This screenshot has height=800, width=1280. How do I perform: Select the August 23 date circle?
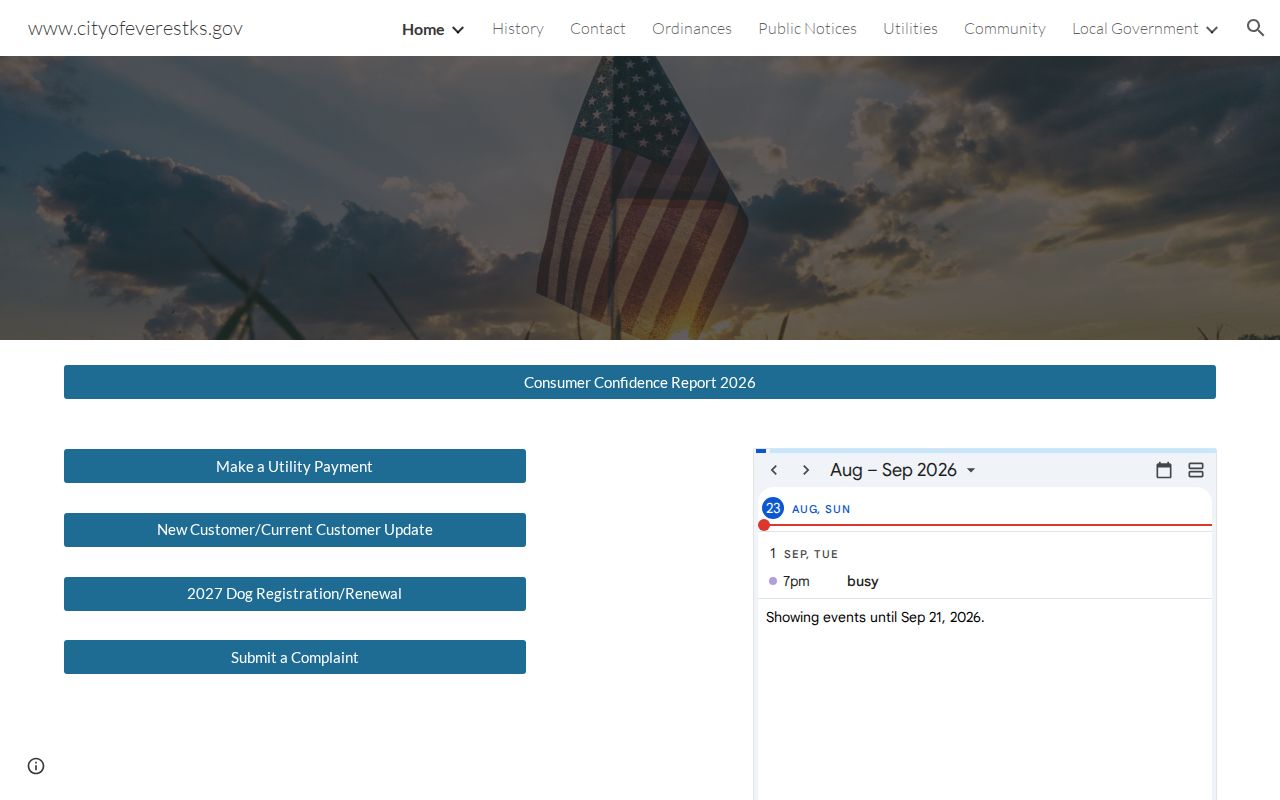tap(773, 508)
